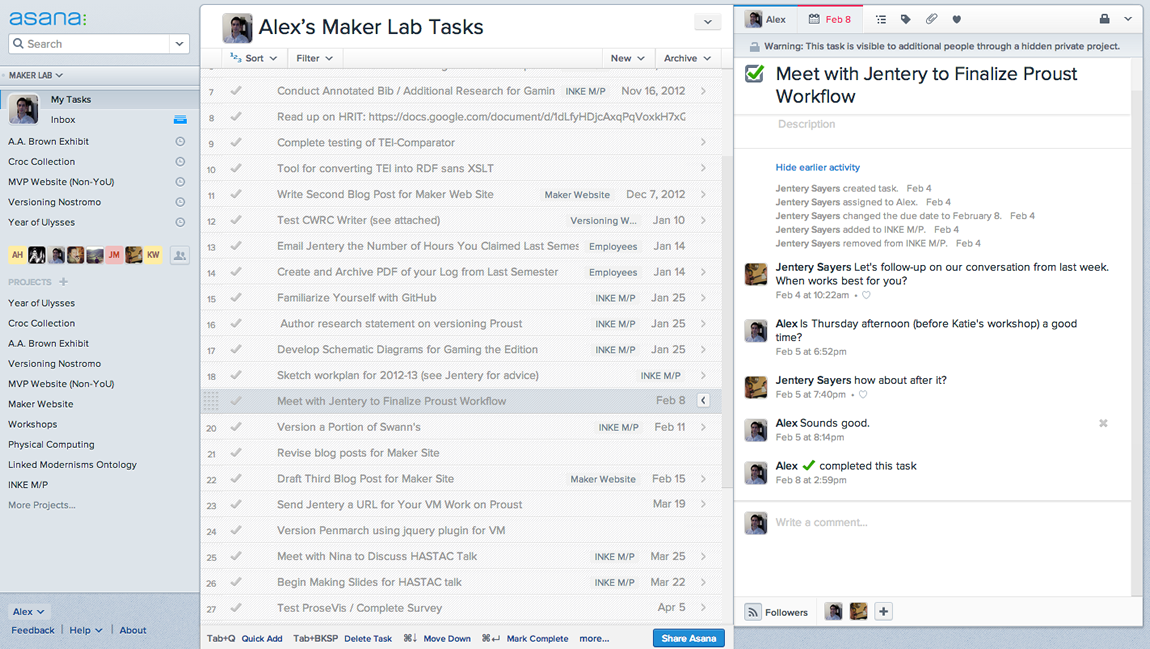Click the tag icon in task header

[906, 19]
